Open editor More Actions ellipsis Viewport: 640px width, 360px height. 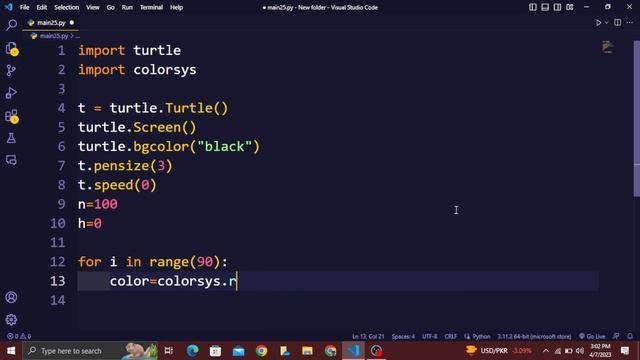click(x=630, y=23)
